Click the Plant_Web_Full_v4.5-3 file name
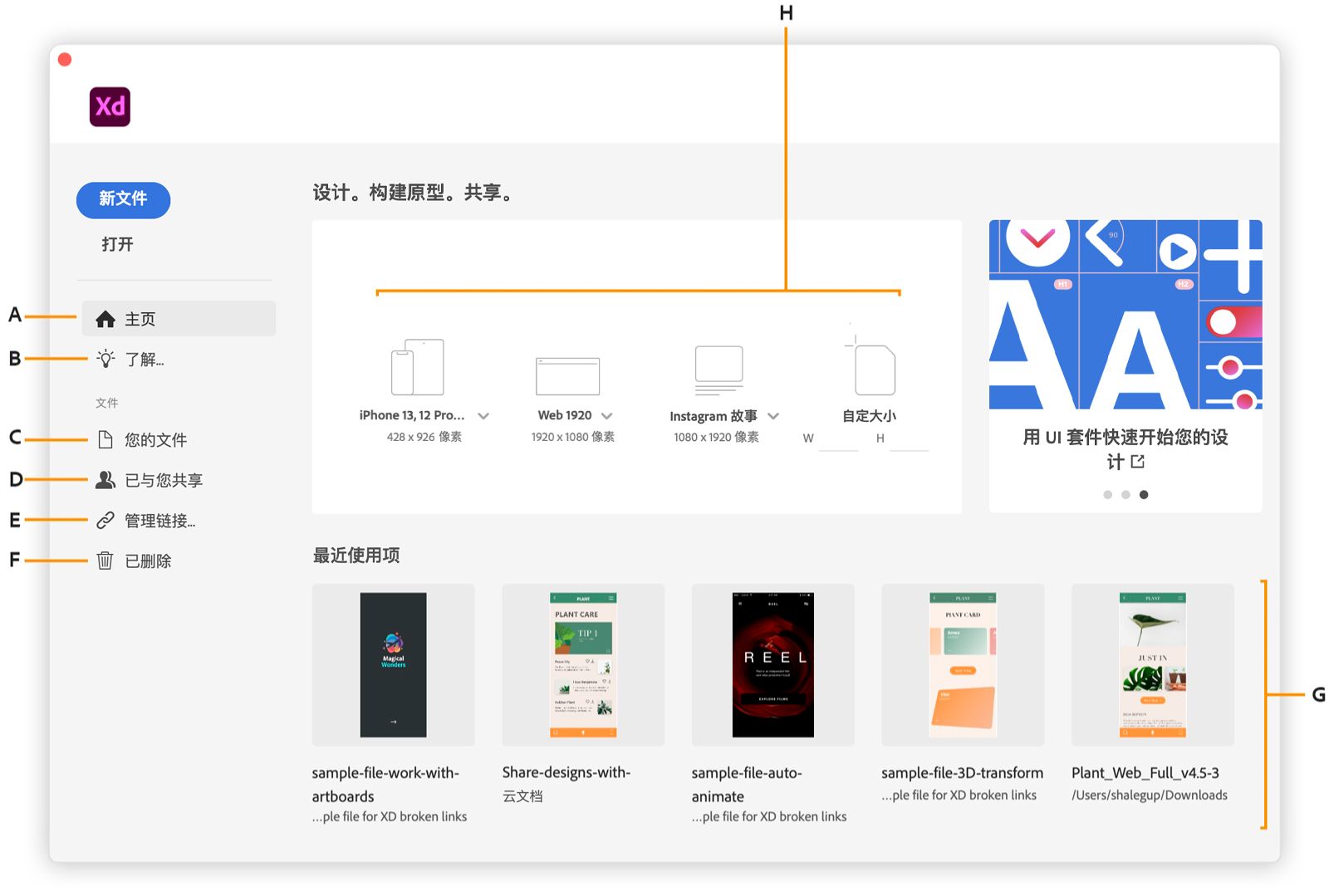The width and height of the screenshot is (1329, 896). tap(1145, 773)
